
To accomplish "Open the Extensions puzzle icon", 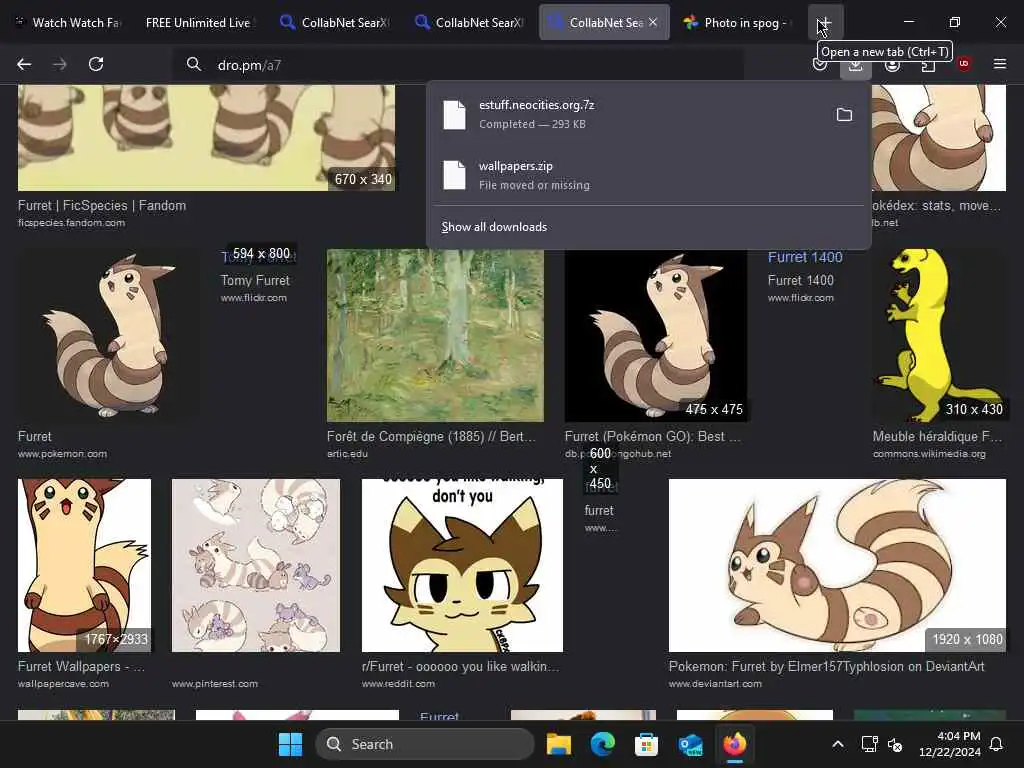I will pyautogui.click(x=928, y=64).
